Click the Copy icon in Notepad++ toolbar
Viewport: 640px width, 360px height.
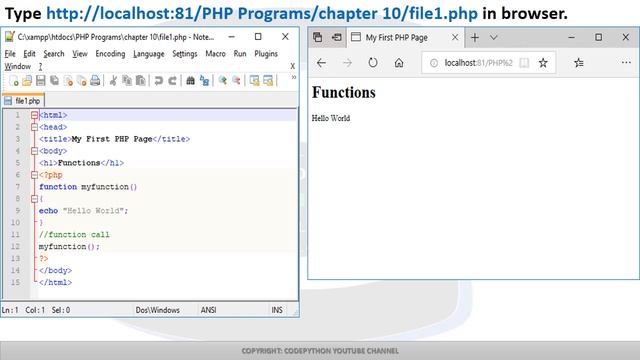point(127,81)
